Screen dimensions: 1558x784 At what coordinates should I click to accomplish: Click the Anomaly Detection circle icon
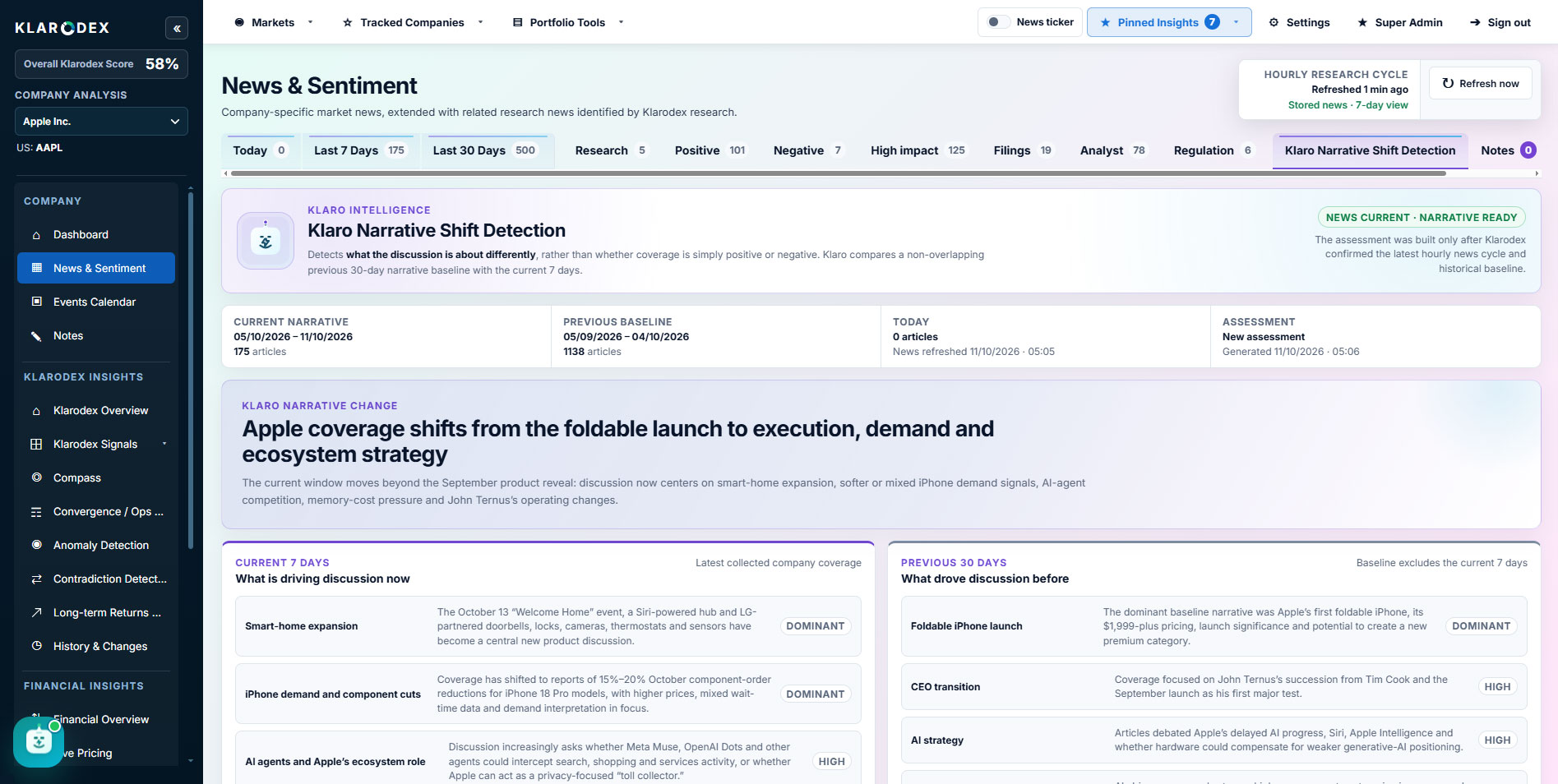pos(36,545)
